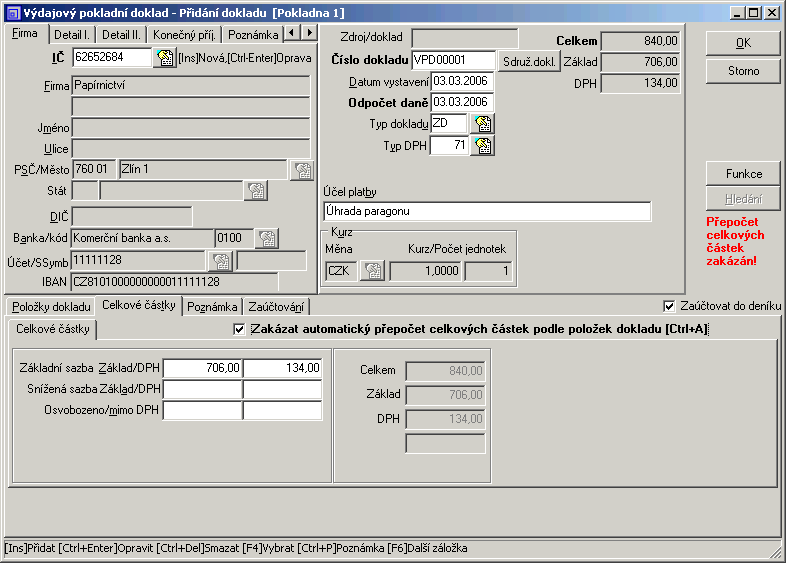Click Odpočet daně date field
The image size is (786, 563).
tap(462, 102)
